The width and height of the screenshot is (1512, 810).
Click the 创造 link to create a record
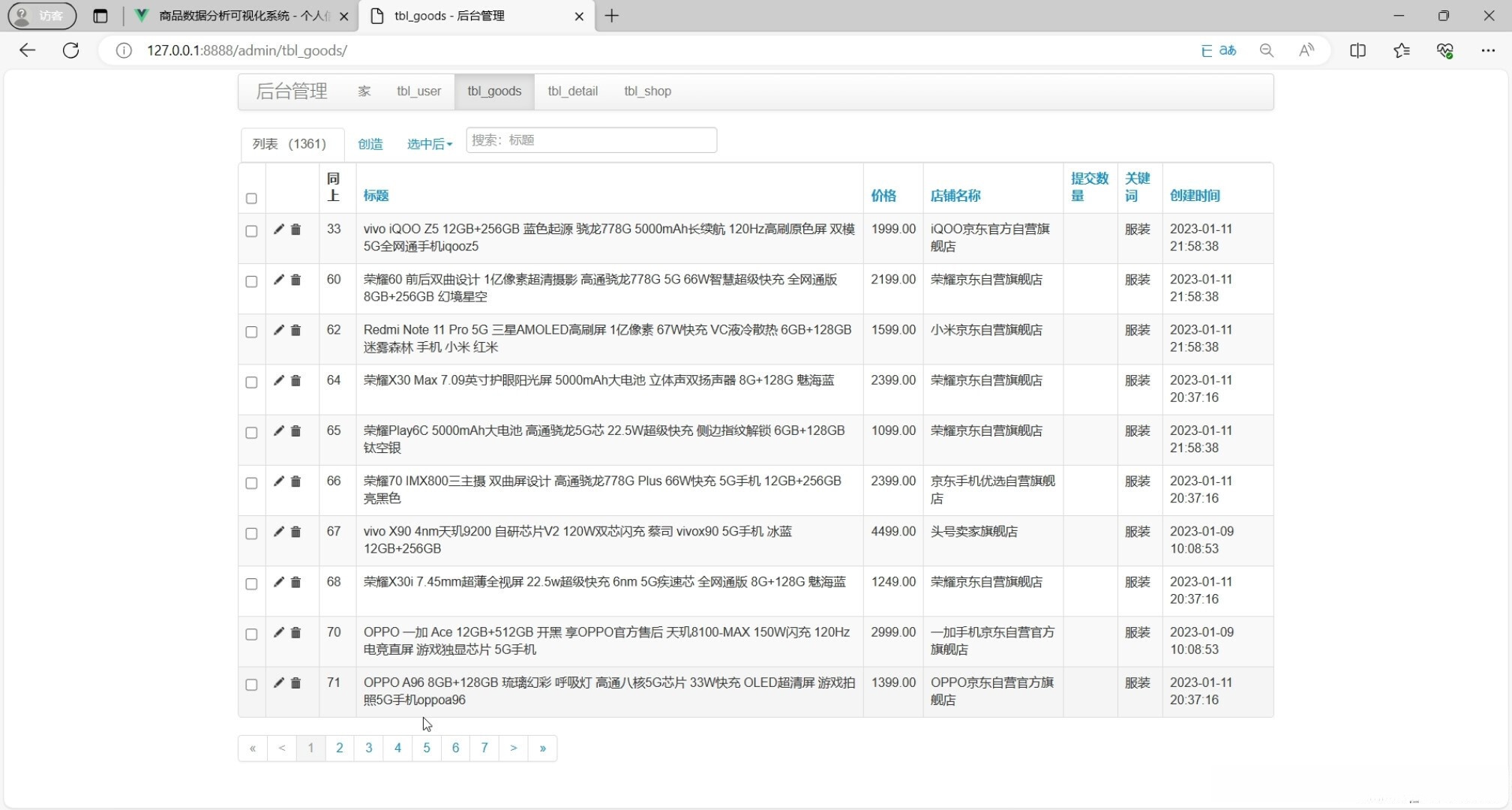coord(370,144)
